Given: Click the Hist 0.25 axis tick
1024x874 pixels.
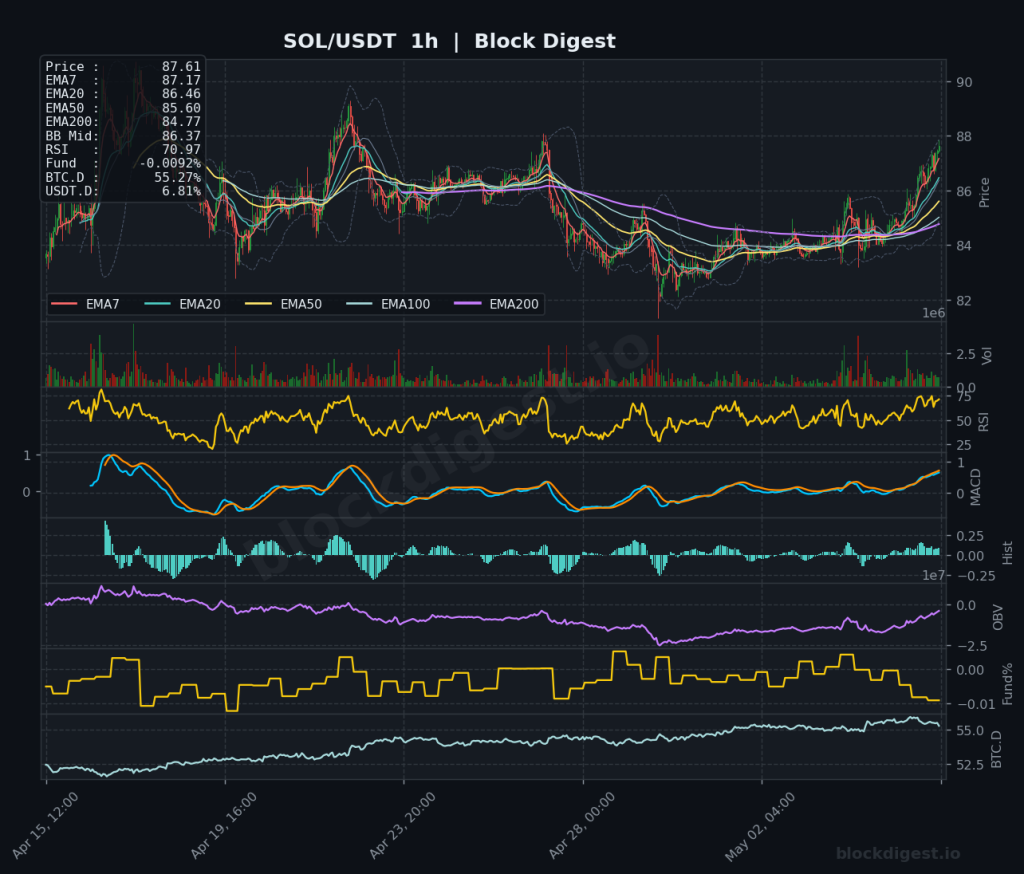Looking at the screenshot, I should [970, 536].
